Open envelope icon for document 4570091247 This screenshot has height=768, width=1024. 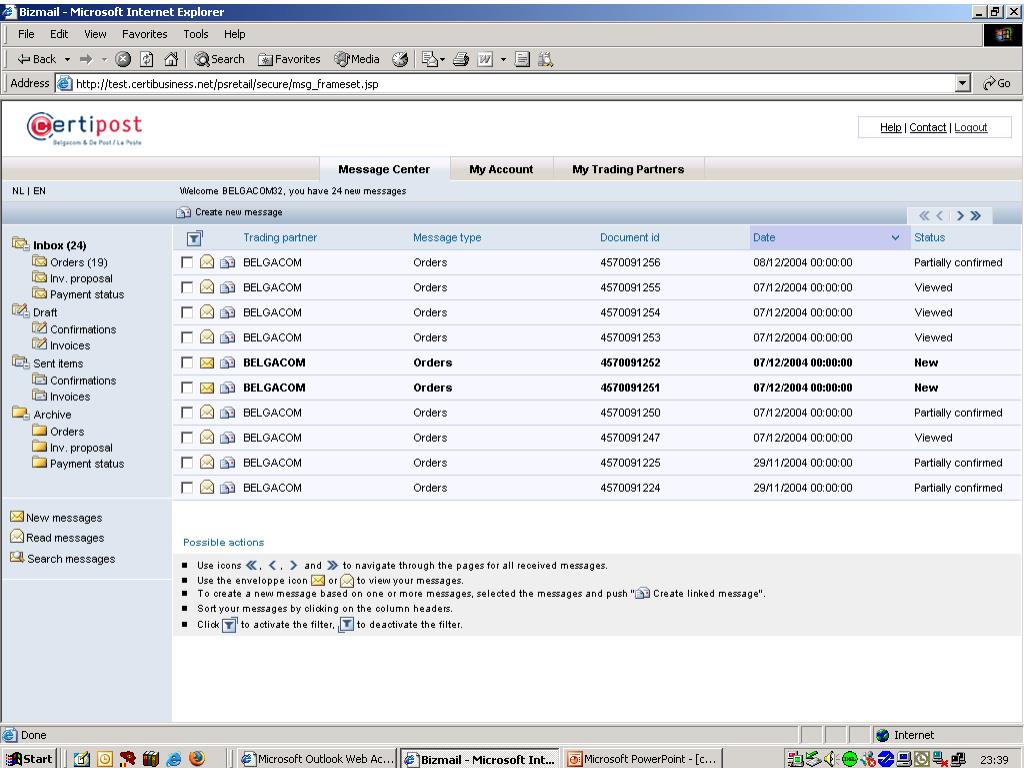tap(207, 438)
